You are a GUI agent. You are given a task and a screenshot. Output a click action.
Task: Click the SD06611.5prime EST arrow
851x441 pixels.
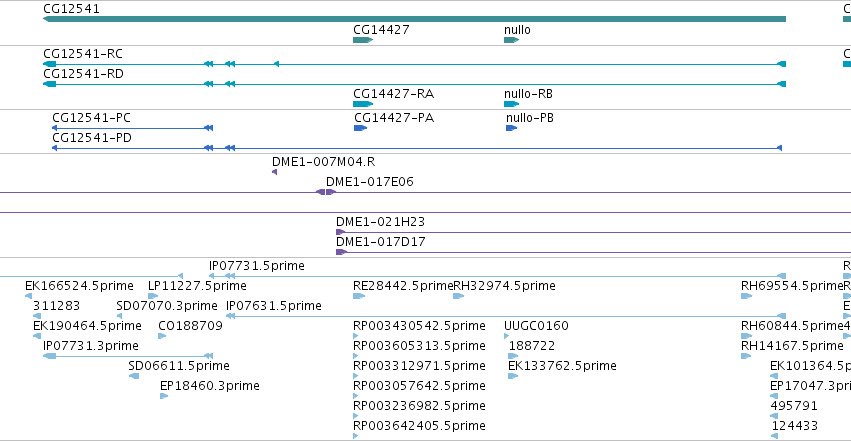[134, 376]
